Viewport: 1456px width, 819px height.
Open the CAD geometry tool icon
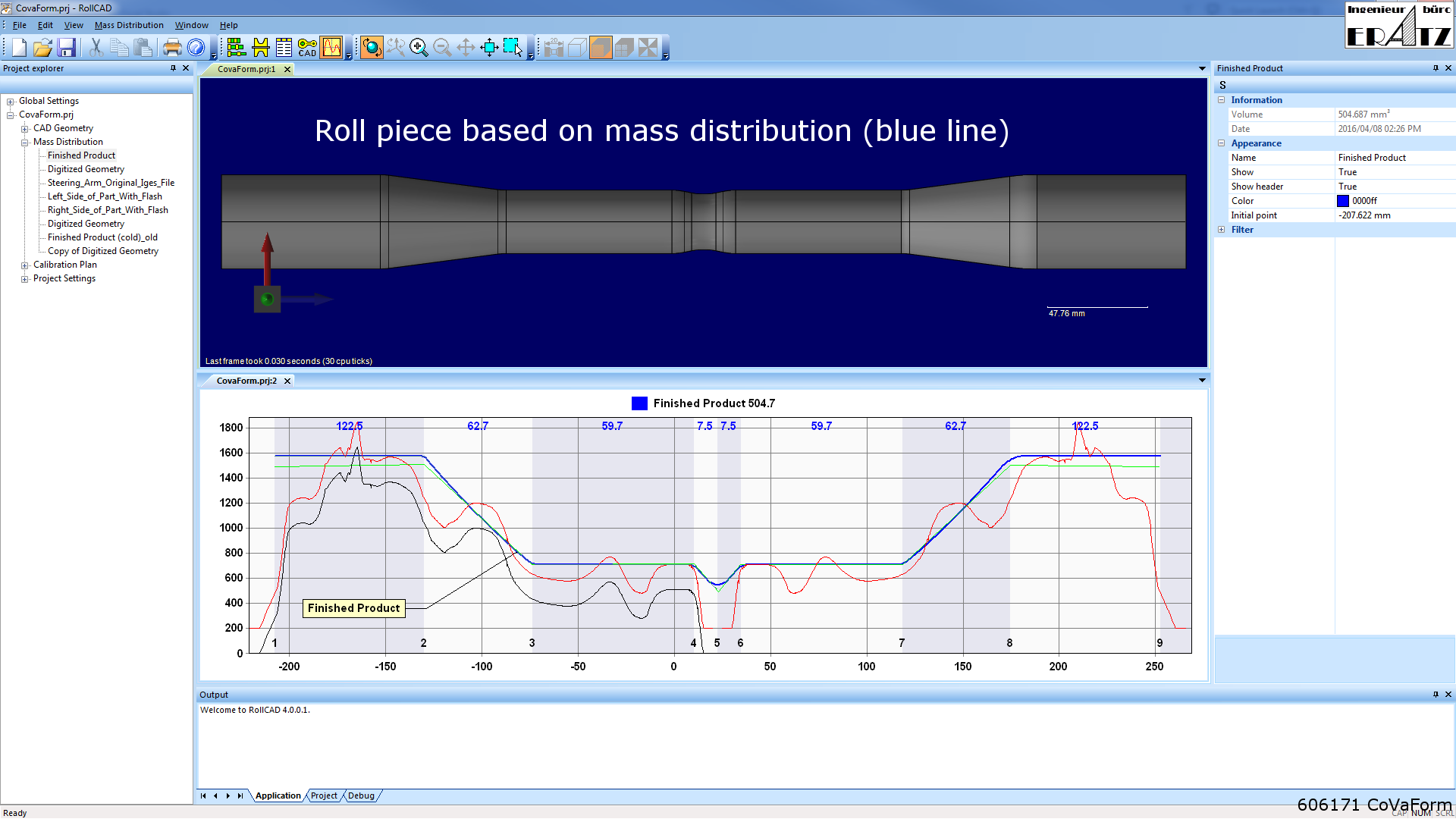pos(307,48)
